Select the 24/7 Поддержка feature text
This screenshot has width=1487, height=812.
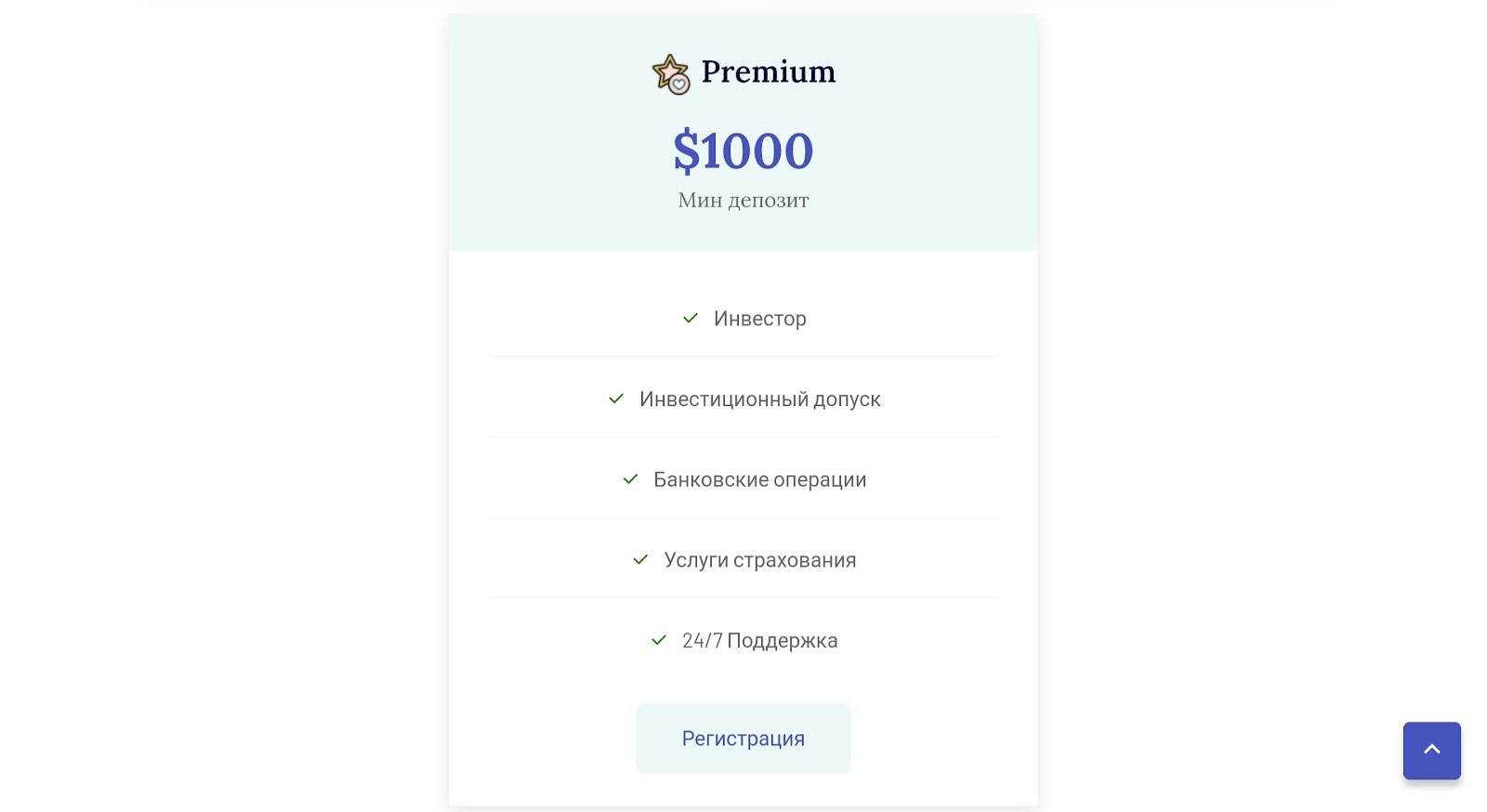coord(760,641)
